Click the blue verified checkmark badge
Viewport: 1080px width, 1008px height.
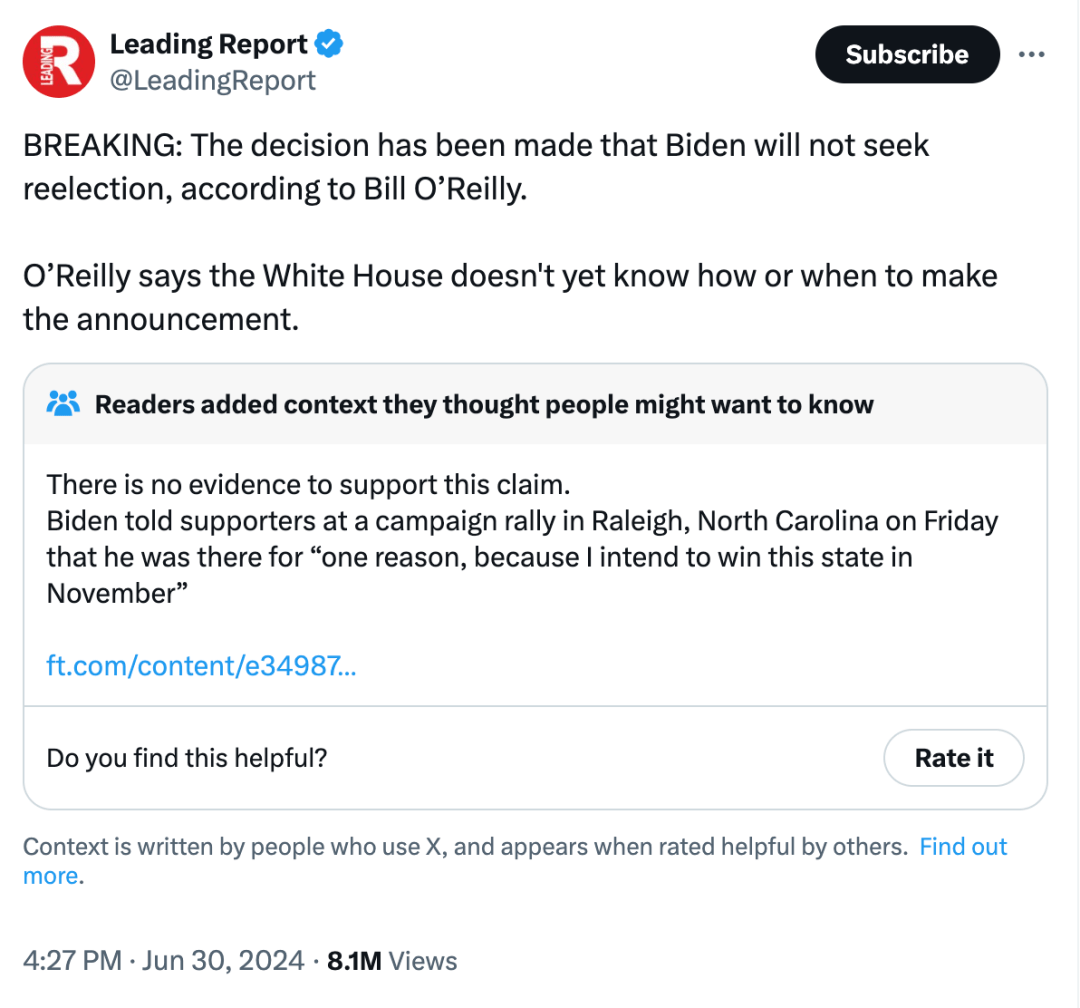click(329, 43)
